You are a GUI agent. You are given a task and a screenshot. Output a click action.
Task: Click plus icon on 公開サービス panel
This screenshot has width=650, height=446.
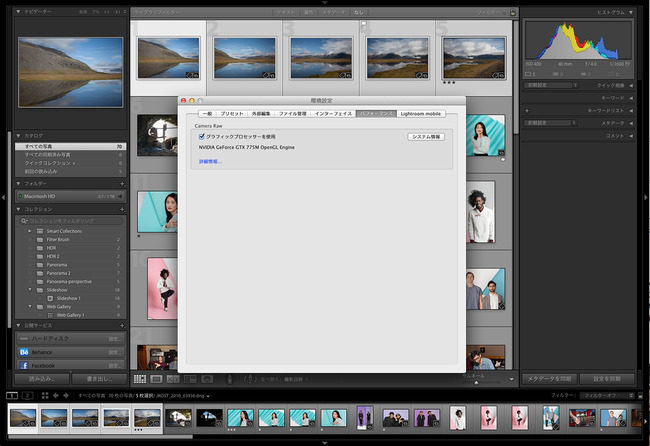click(x=122, y=325)
